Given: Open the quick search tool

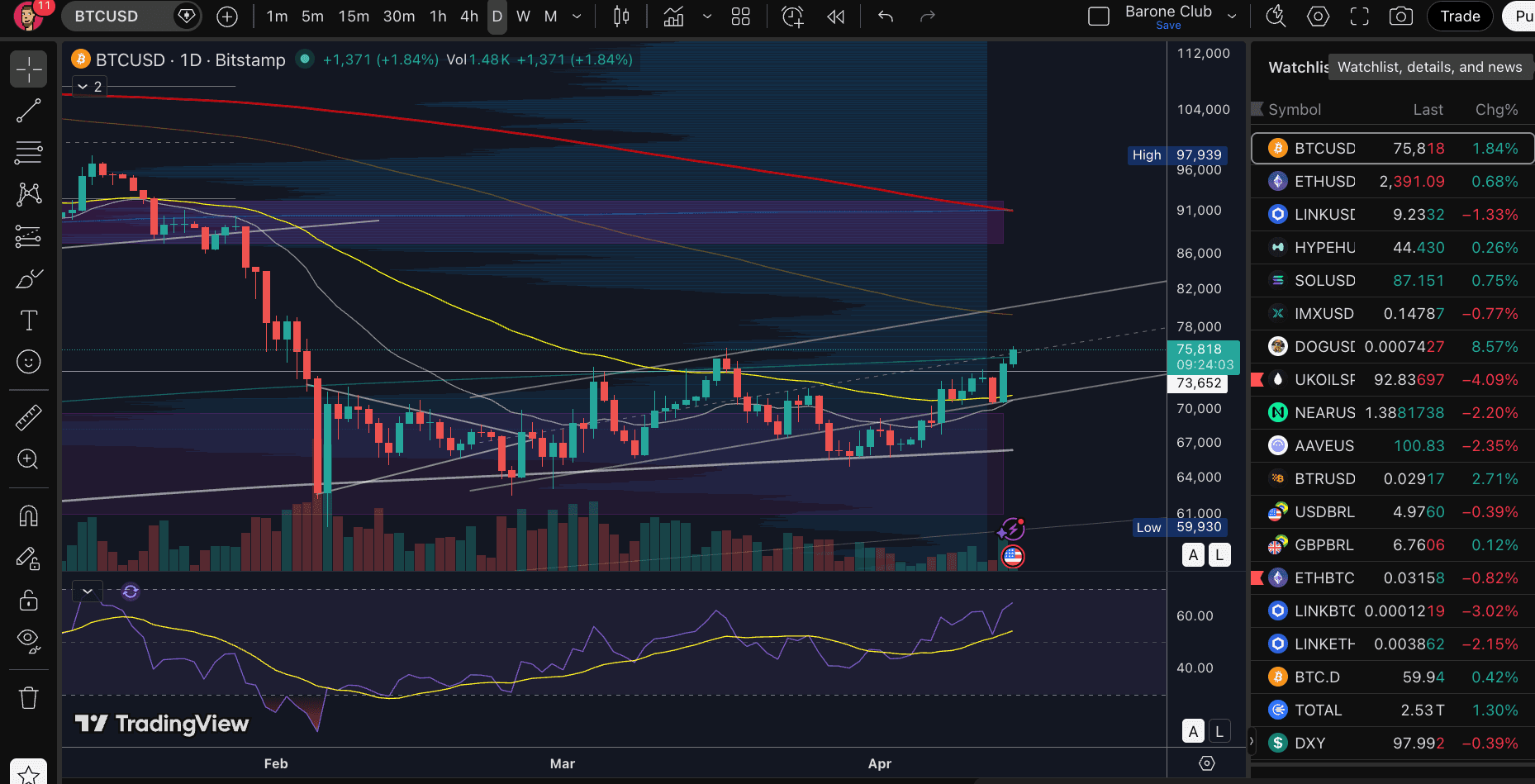Looking at the screenshot, I should pyautogui.click(x=1276, y=17).
